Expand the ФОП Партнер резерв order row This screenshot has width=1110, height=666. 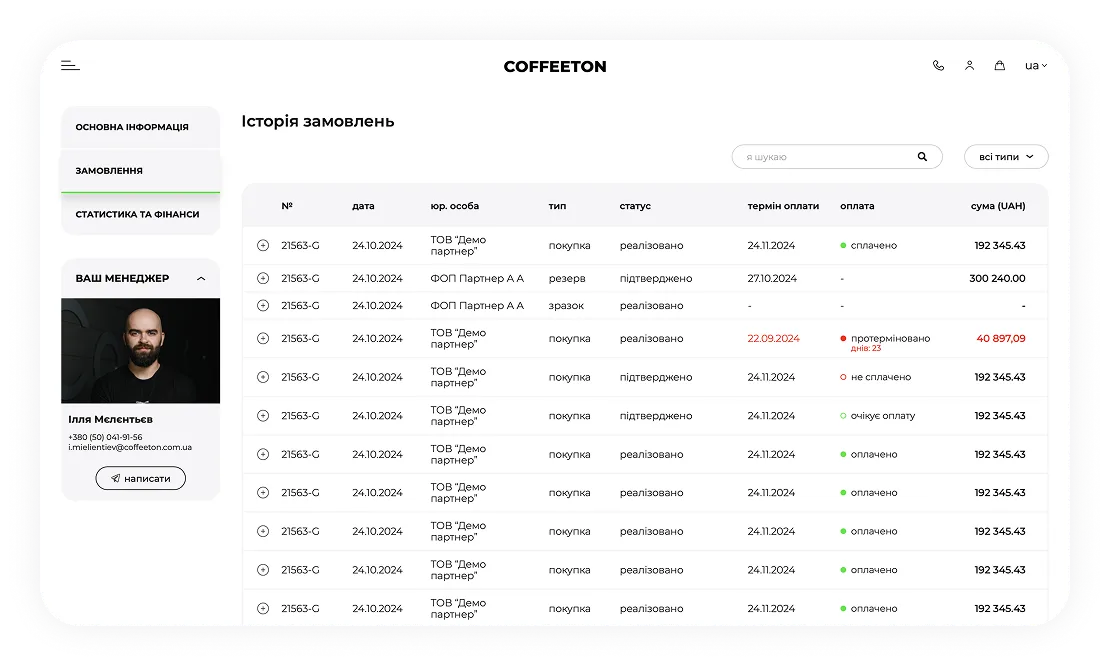tap(263, 278)
